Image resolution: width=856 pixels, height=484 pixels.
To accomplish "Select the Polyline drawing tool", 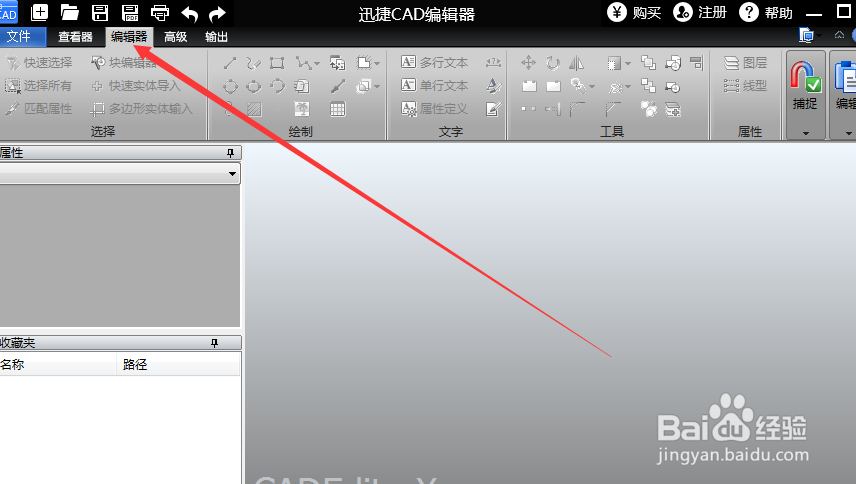I will pyautogui.click(x=303, y=63).
